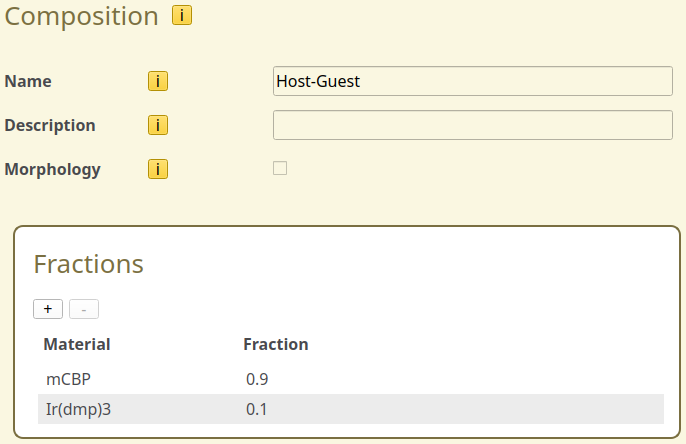
Task: Click the 0.1 fraction value
Action: [257, 409]
